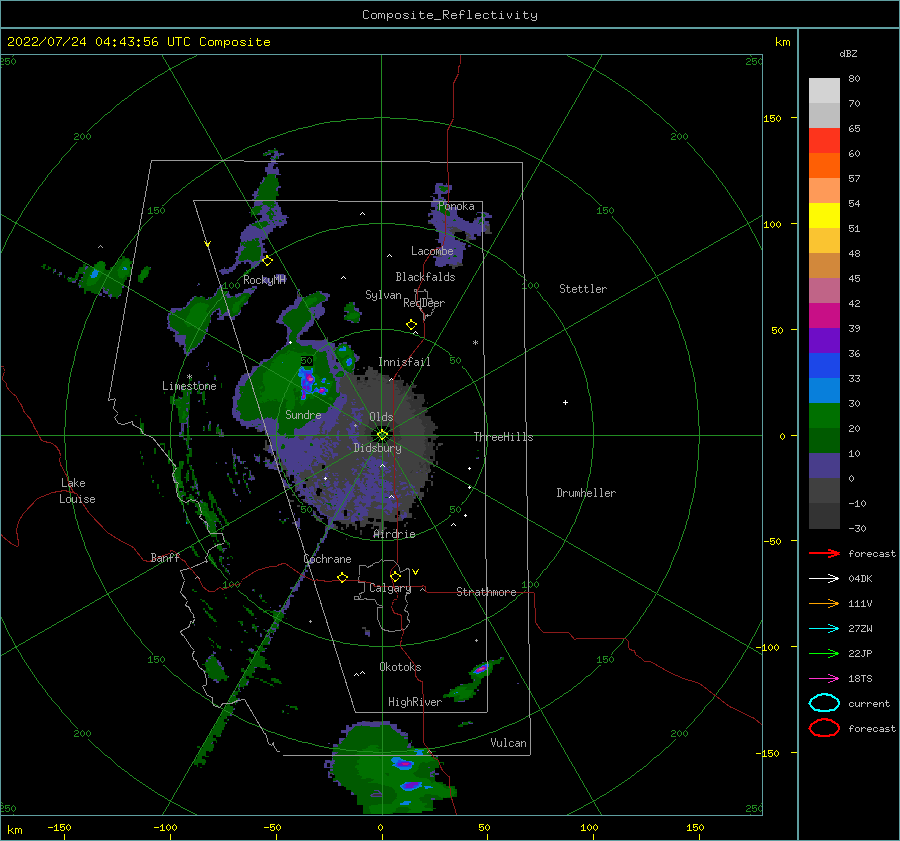The width and height of the screenshot is (900, 841).
Task: Click the ThreeHills label
Action: pyautogui.click(x=503, y=437)
